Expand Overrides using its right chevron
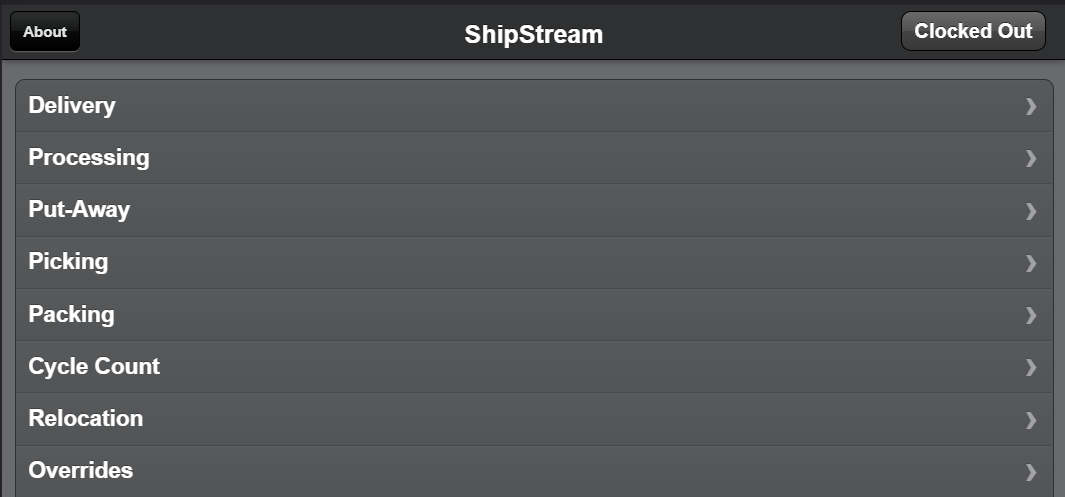Image resolution: width=1065 pixels, height=497 pixels. pyautogui.click(x=1031, y=471)
